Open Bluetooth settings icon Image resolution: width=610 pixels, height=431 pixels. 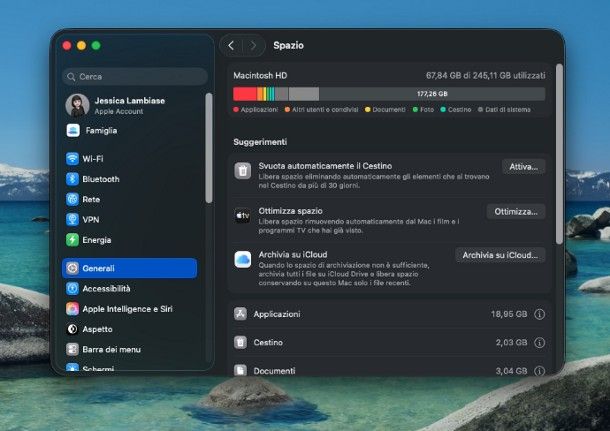pyautogui.click(x=72, y=179)
